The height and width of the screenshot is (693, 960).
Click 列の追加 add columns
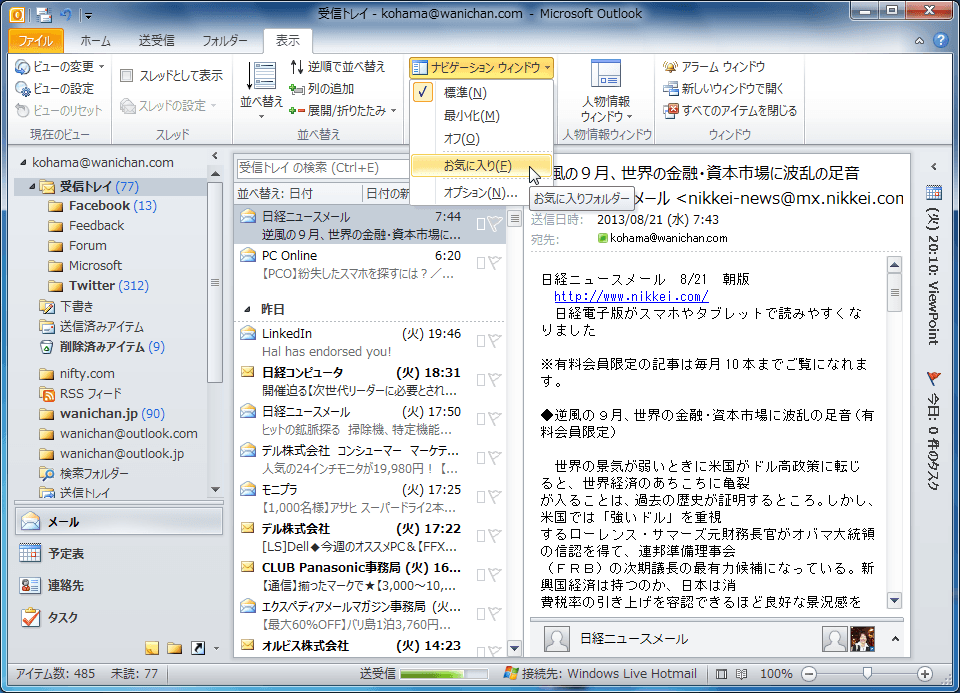[x=322, y=89]
